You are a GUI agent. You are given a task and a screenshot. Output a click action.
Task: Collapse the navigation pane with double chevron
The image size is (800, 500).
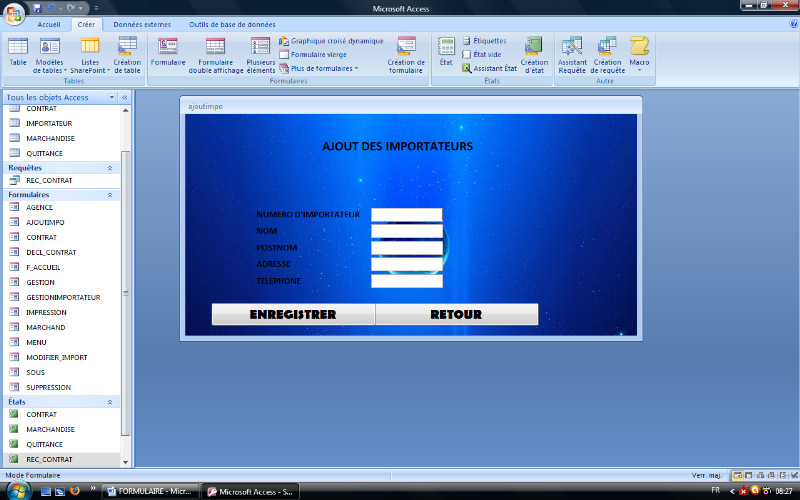click(124, 97)
